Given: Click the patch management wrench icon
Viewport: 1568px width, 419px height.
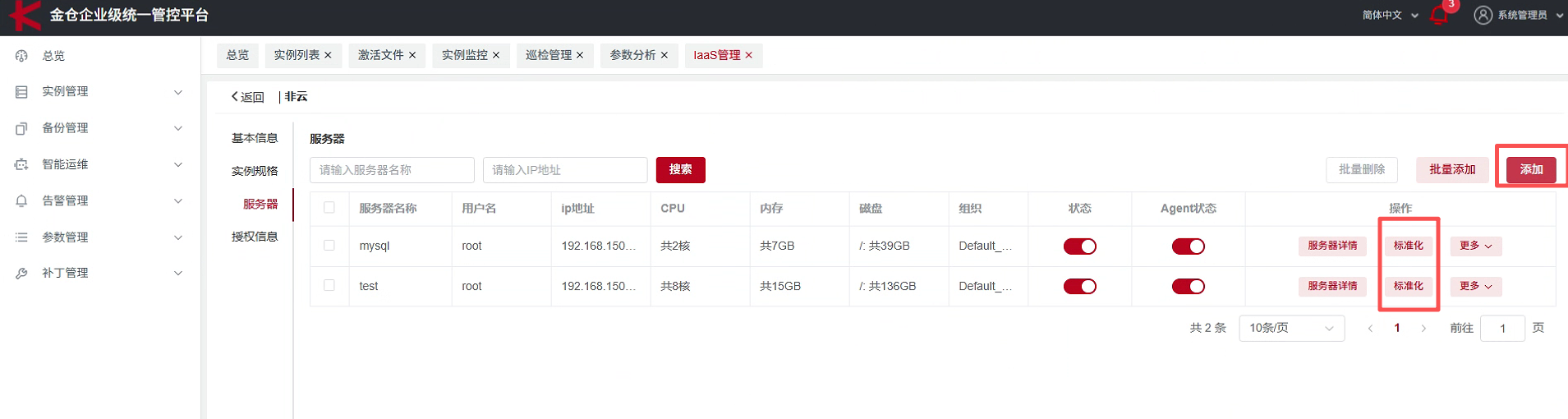Looking at the screenshot, I should 22,273.
